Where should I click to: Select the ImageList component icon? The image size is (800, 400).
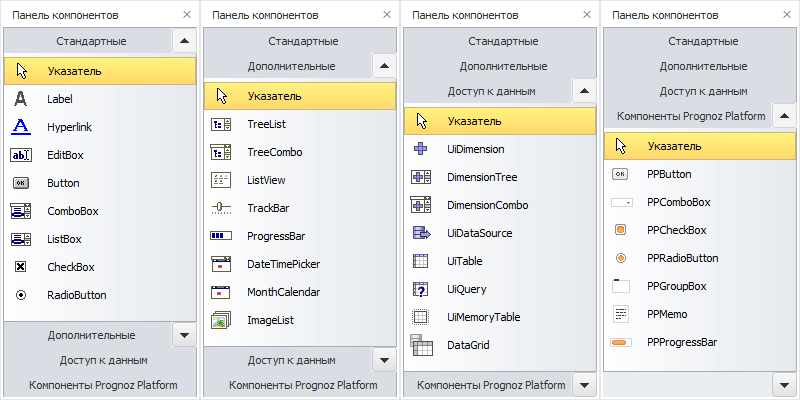click(221, 320)
